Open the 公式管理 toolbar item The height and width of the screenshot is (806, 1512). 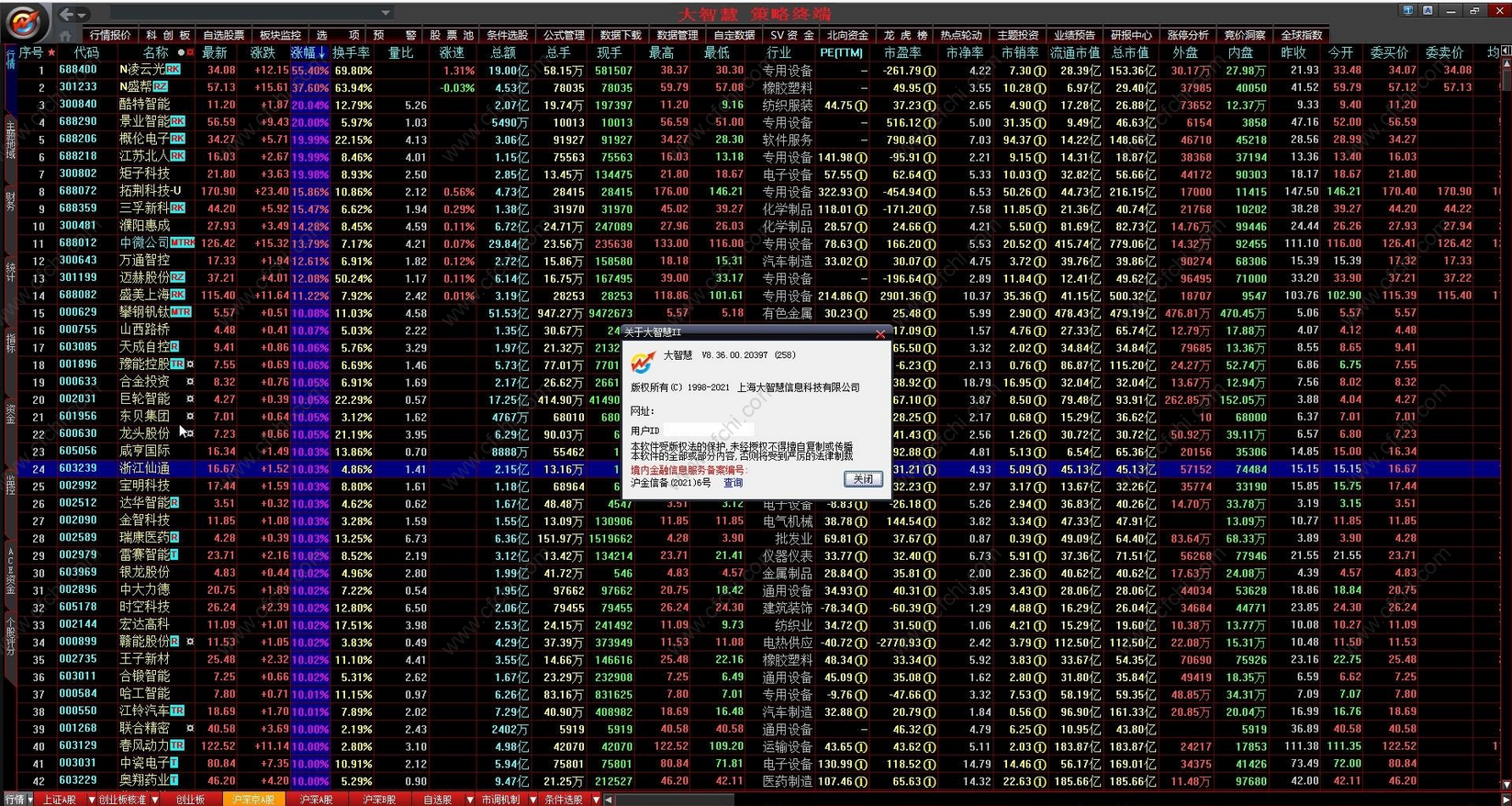(x=564, y=35)
